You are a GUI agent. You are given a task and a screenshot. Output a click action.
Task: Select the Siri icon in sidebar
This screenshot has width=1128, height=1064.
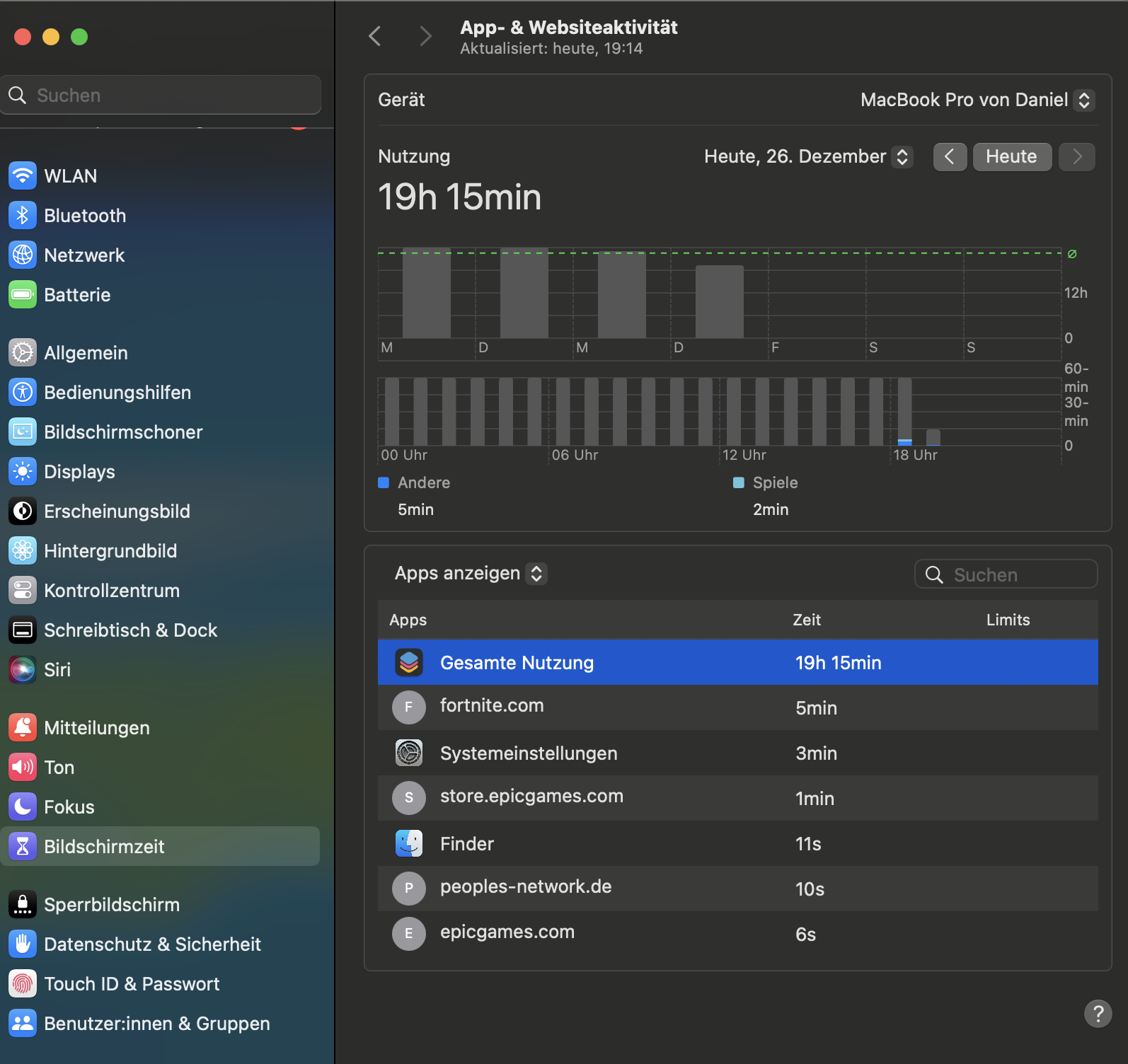pyautogui.click(x=23, y=669)
